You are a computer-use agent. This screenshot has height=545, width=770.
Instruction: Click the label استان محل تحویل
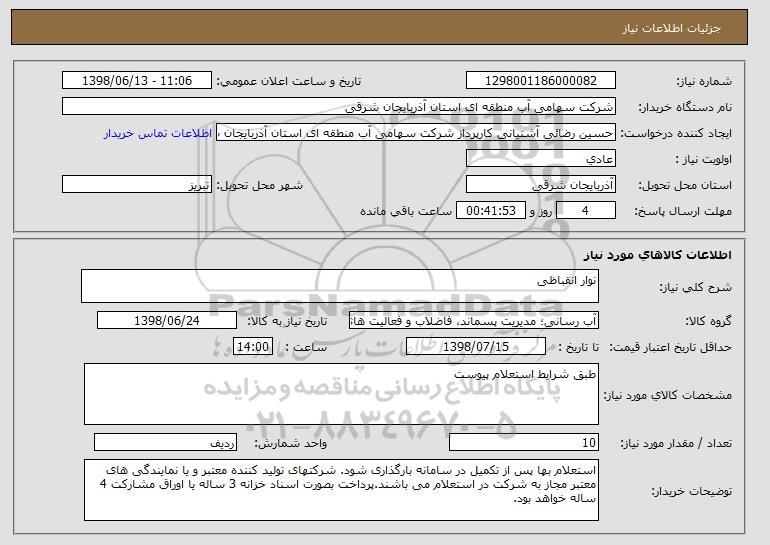(x=685, y=185)
